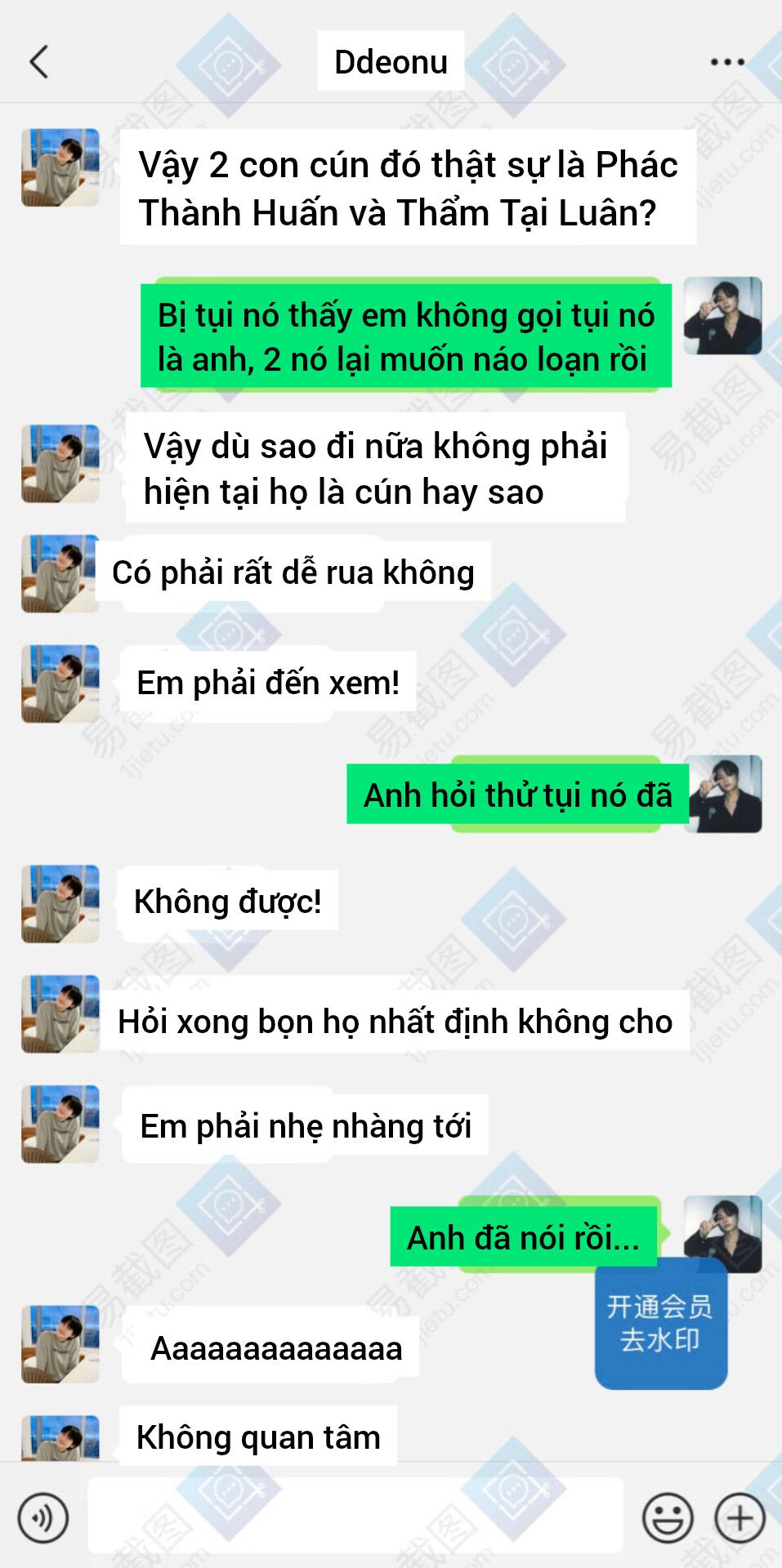
Task: Select the 'Không được!' message bubble
Action: [x=228, y=902]
